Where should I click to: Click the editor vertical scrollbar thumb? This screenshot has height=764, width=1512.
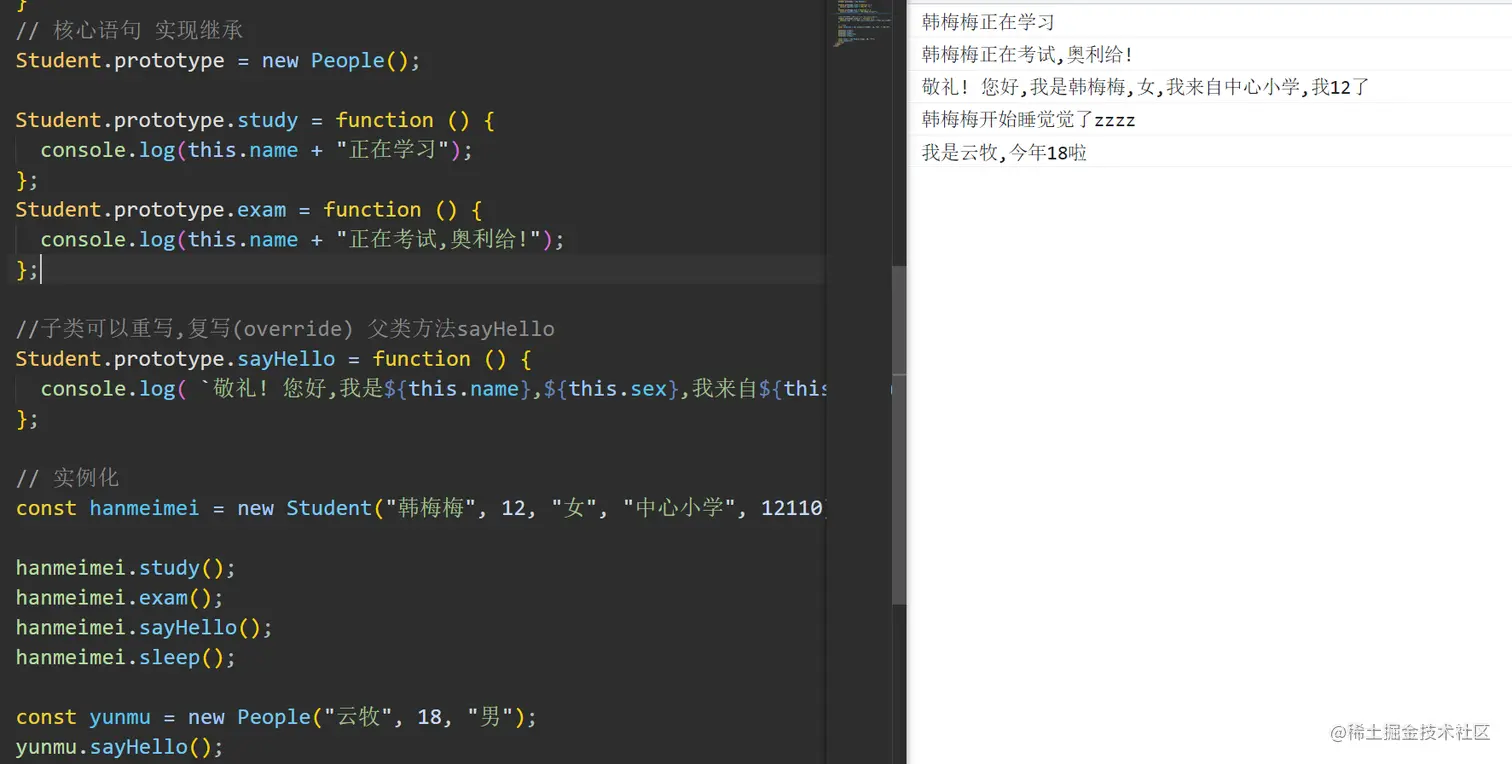[x=899, y=435]
